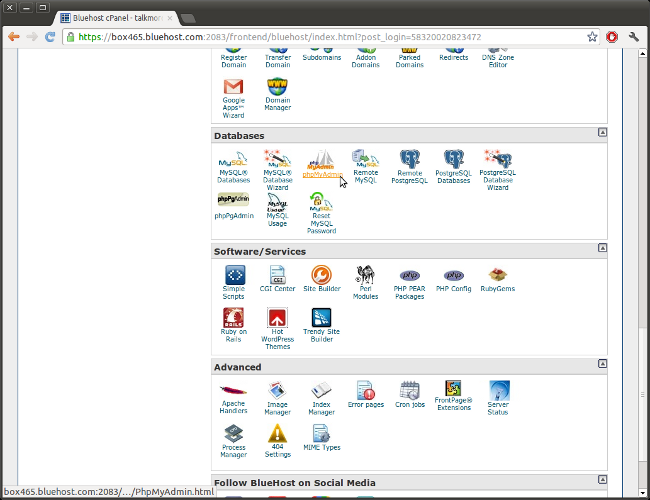The image size is (650, 500).
Task: Open Cron jobs
Action: point(410,394)
